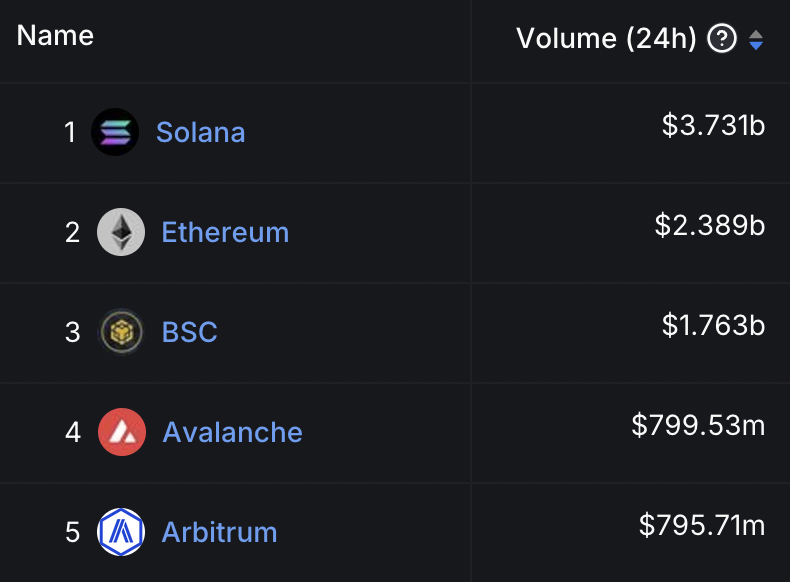Click the blue Arbitrum hexagon icon

pyautogui.click(x=121, y=532)
